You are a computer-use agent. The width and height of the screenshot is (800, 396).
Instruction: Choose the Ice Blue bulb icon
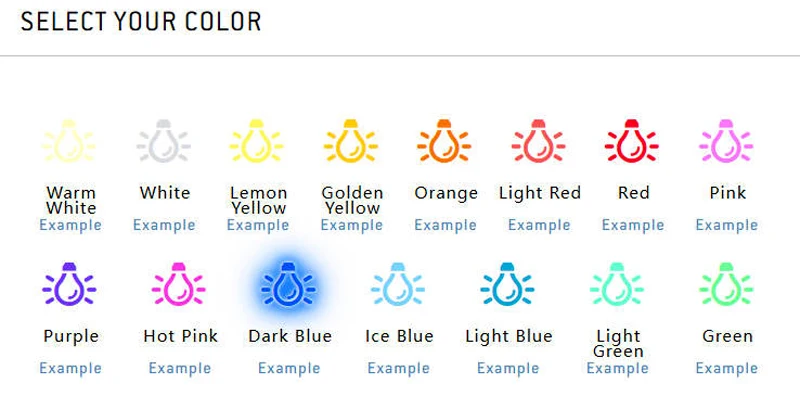397,284
